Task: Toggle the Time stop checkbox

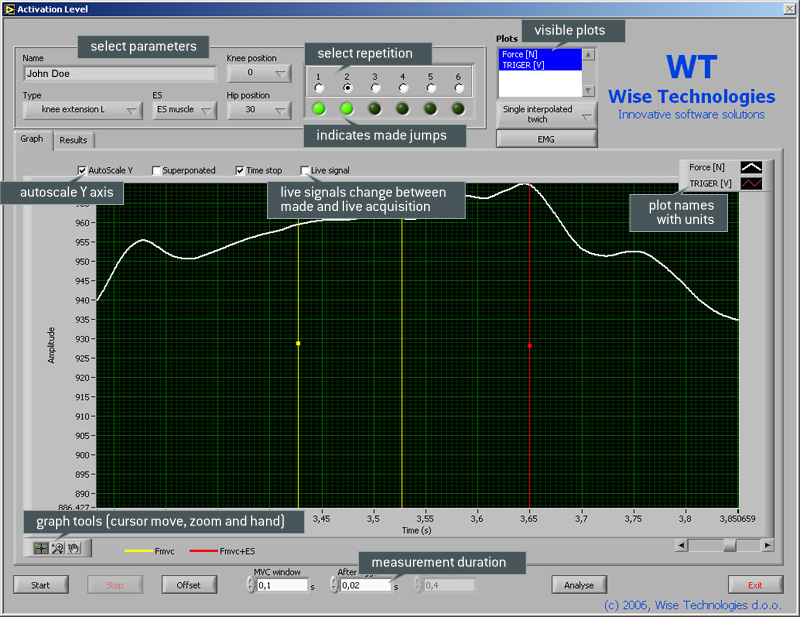Action: 240,170
